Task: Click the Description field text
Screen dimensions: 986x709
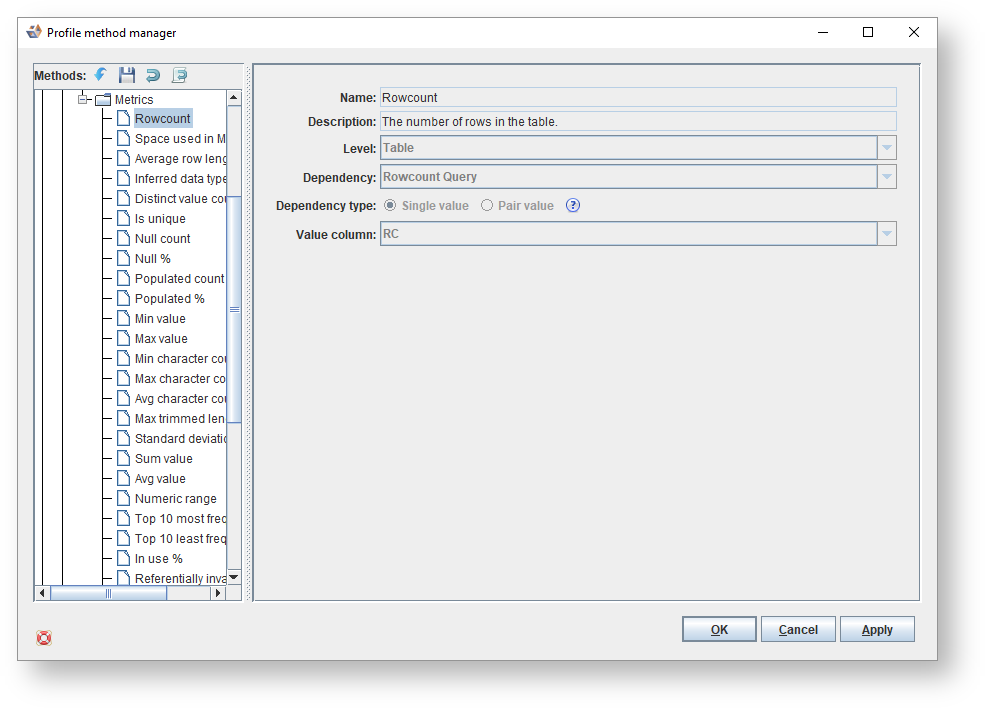Action: 470,121
